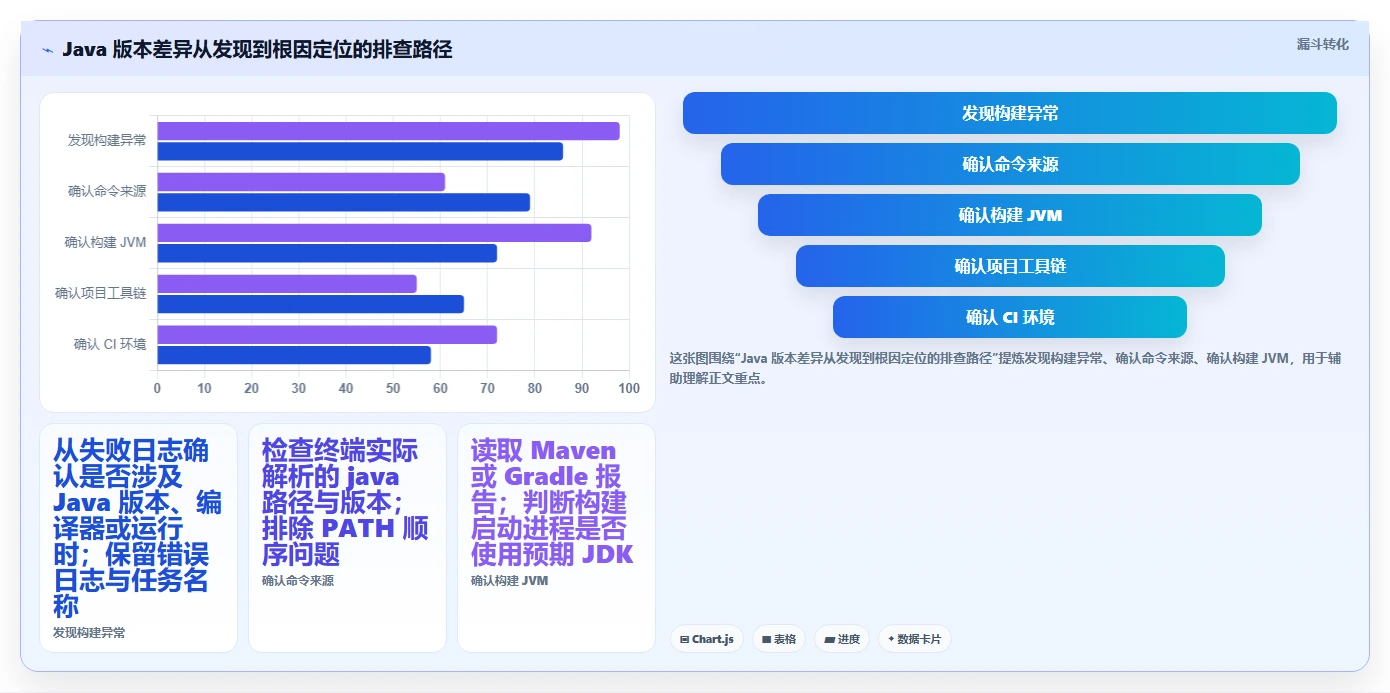Click the lightning icon beside the title
The image size is (1390, 693).
(x=48, y=50)
